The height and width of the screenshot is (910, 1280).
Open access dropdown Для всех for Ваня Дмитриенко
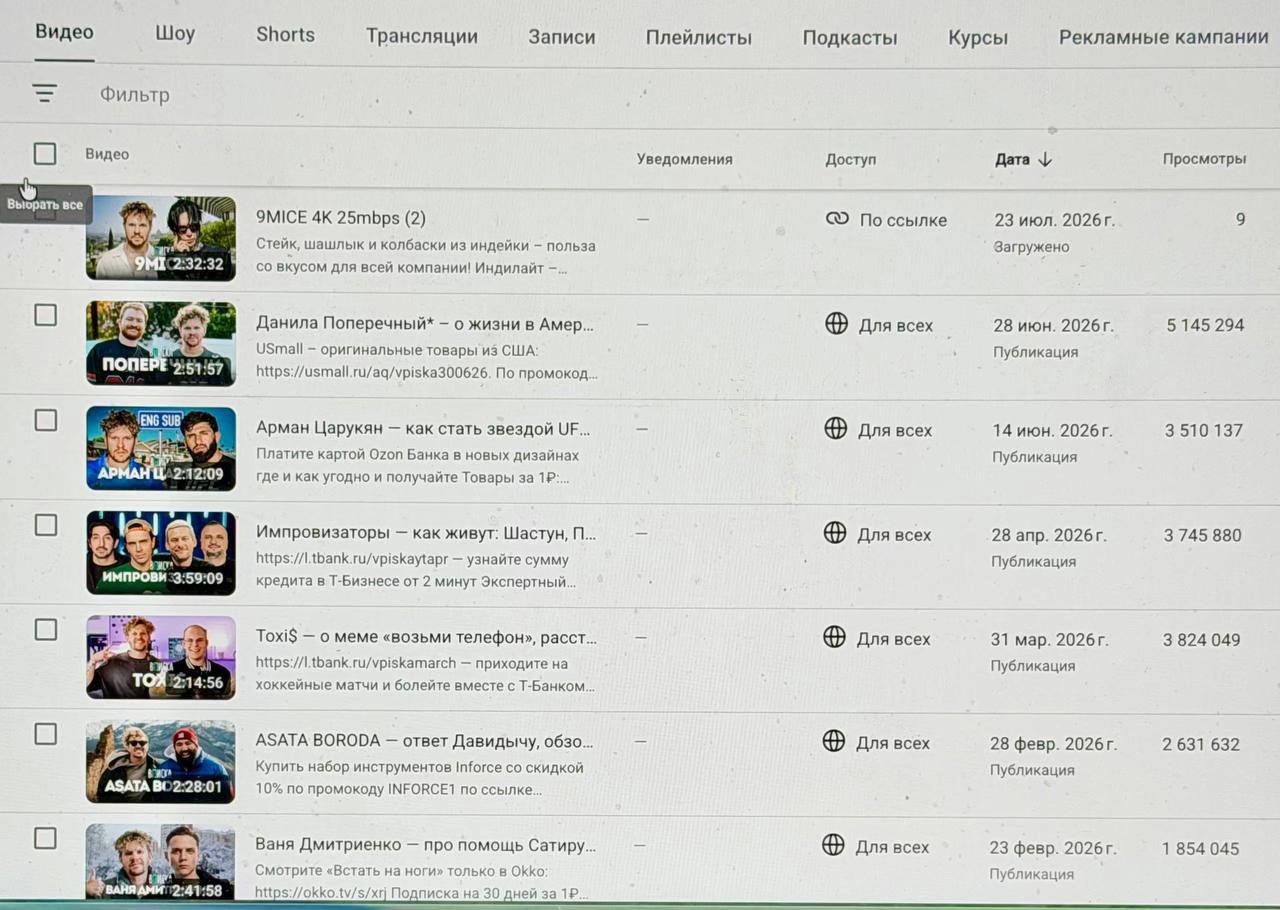coord(877,846)
